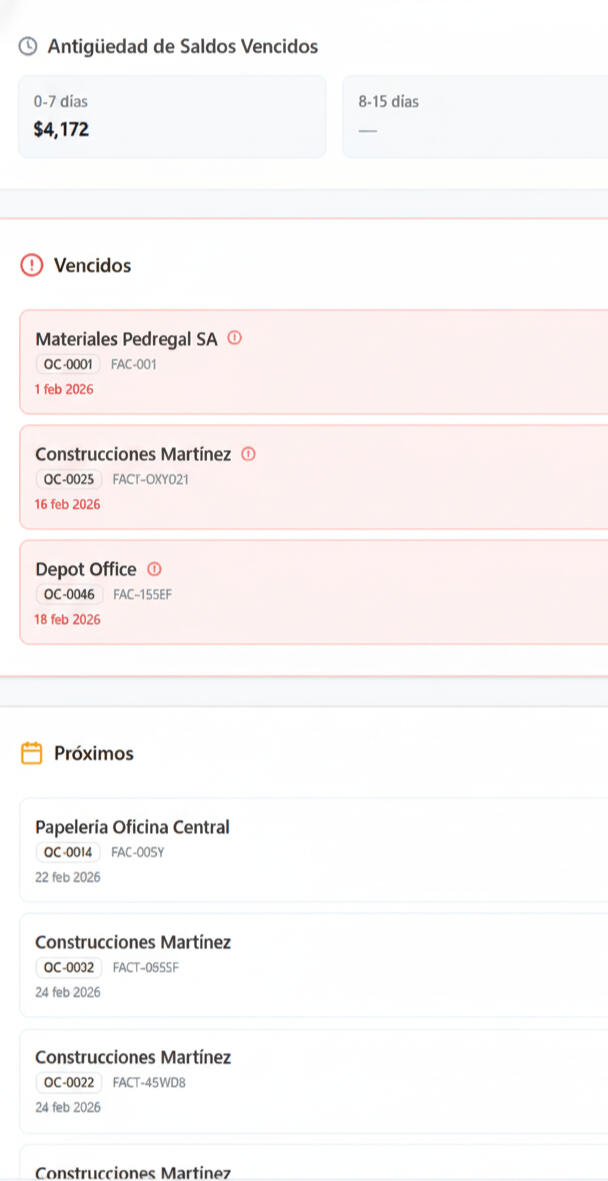This screenshot has height=1181, width=608.
Task: Click invoice number FACT-45WD8
Action: 150,1083
